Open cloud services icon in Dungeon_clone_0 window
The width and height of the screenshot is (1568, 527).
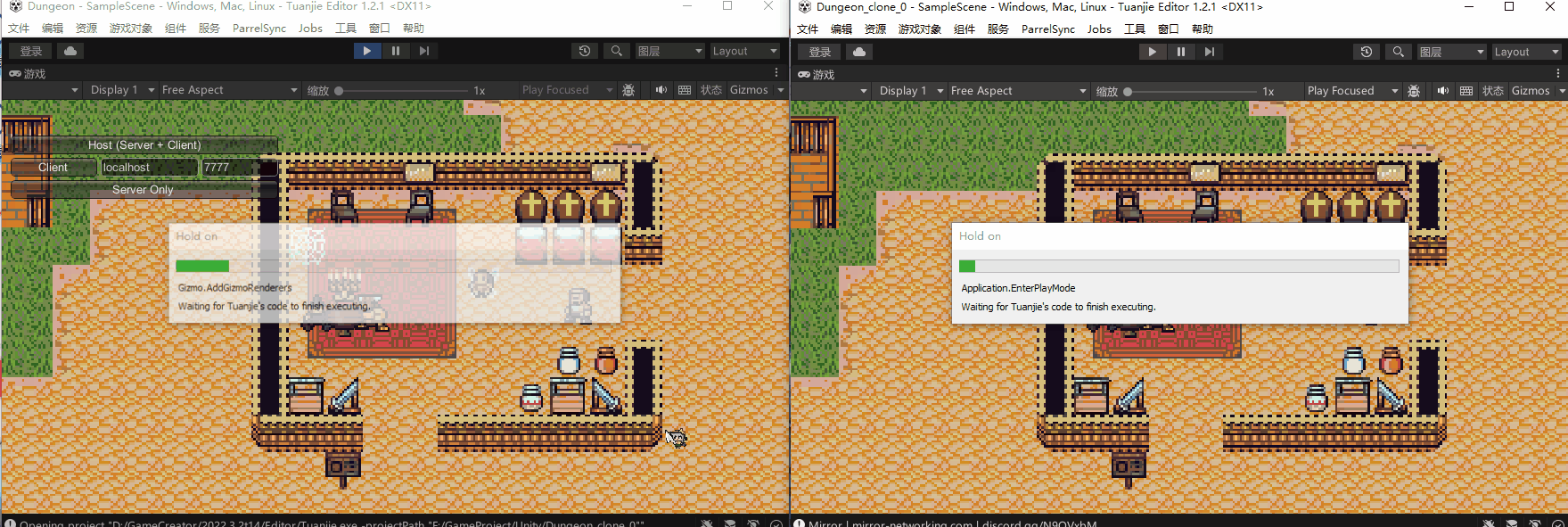pos(859,52)
